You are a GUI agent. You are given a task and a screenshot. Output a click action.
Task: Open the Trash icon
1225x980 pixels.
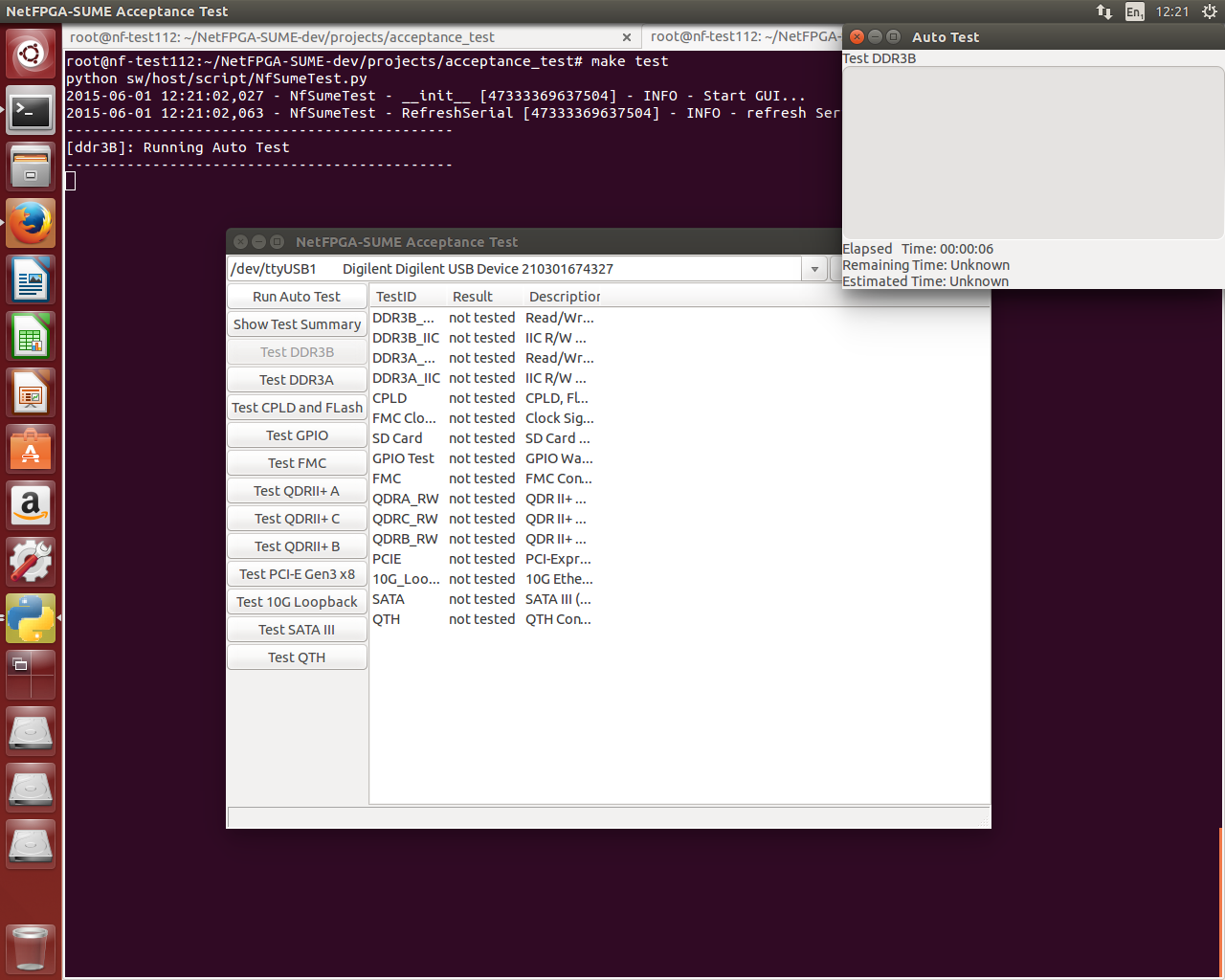(32, 948)
